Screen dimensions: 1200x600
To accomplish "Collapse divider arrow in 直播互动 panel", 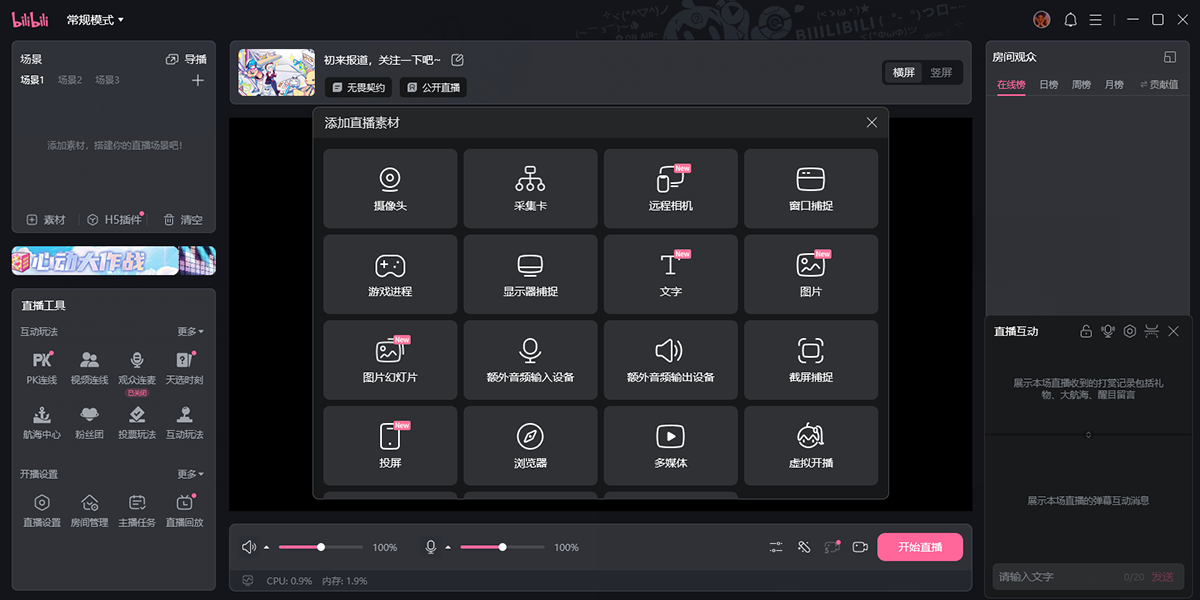I will point(1089,434).
